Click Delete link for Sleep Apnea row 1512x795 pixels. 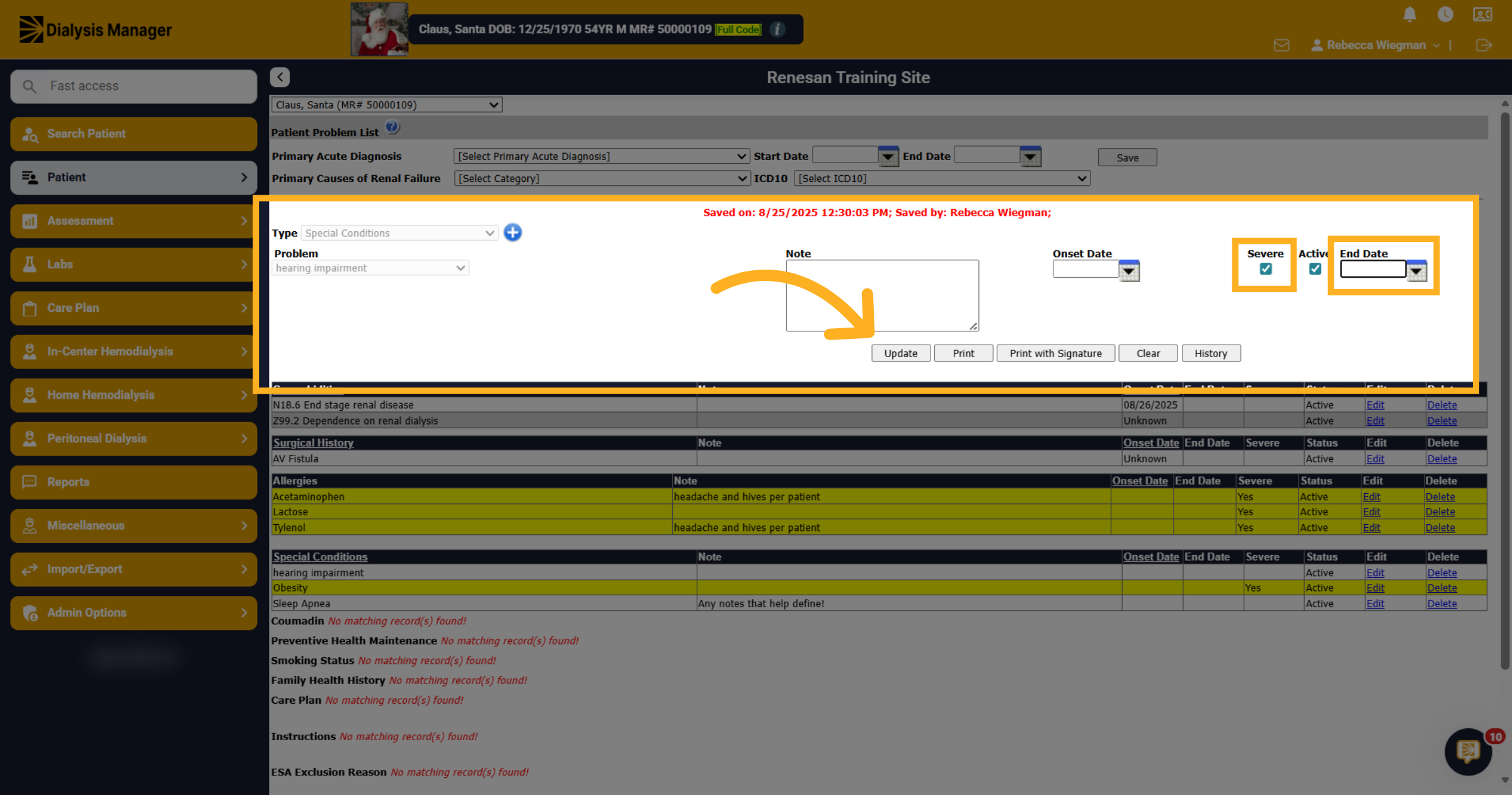point(1442,603)
